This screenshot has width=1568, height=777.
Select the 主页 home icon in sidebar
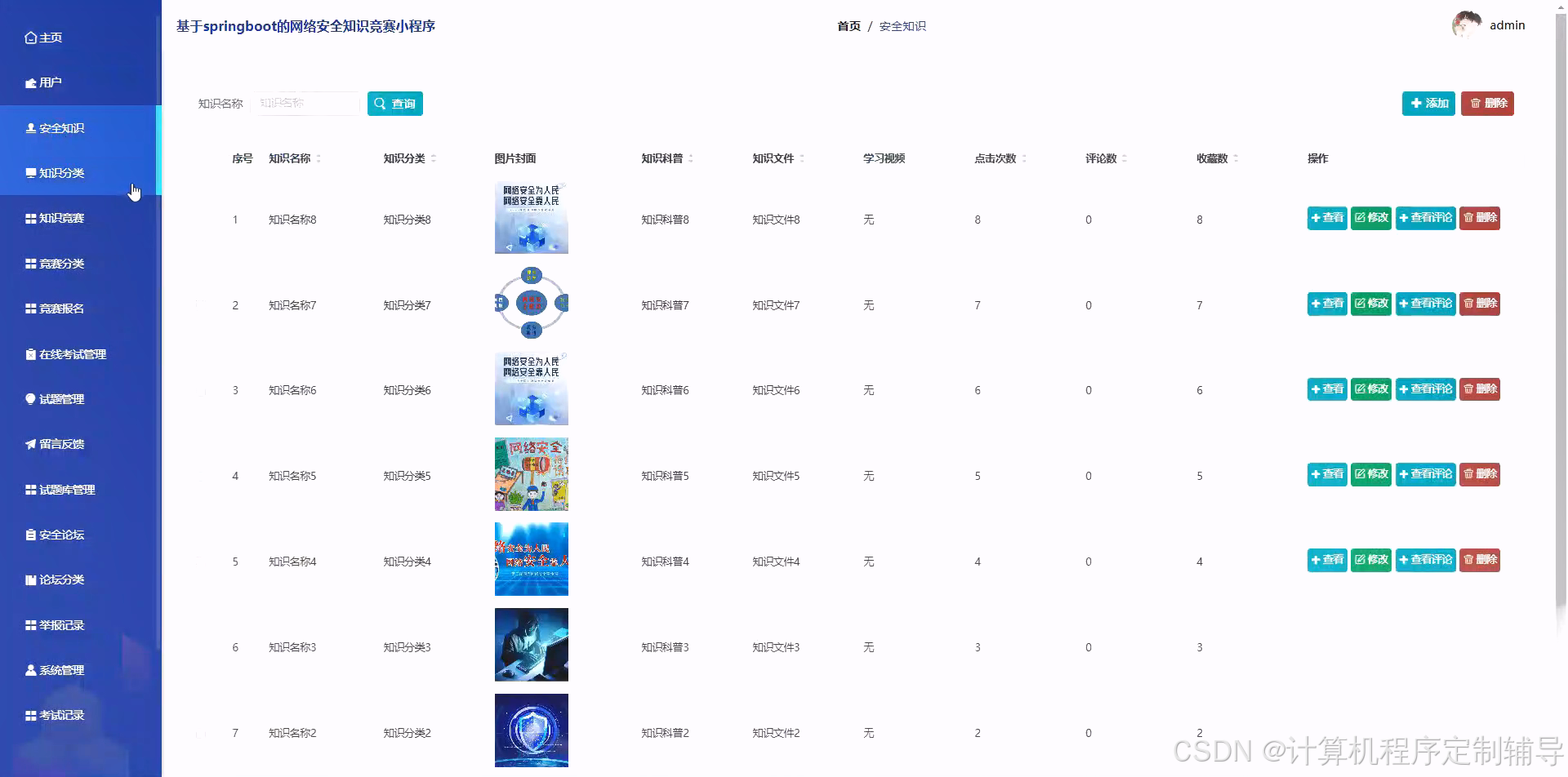pos(31,38)
